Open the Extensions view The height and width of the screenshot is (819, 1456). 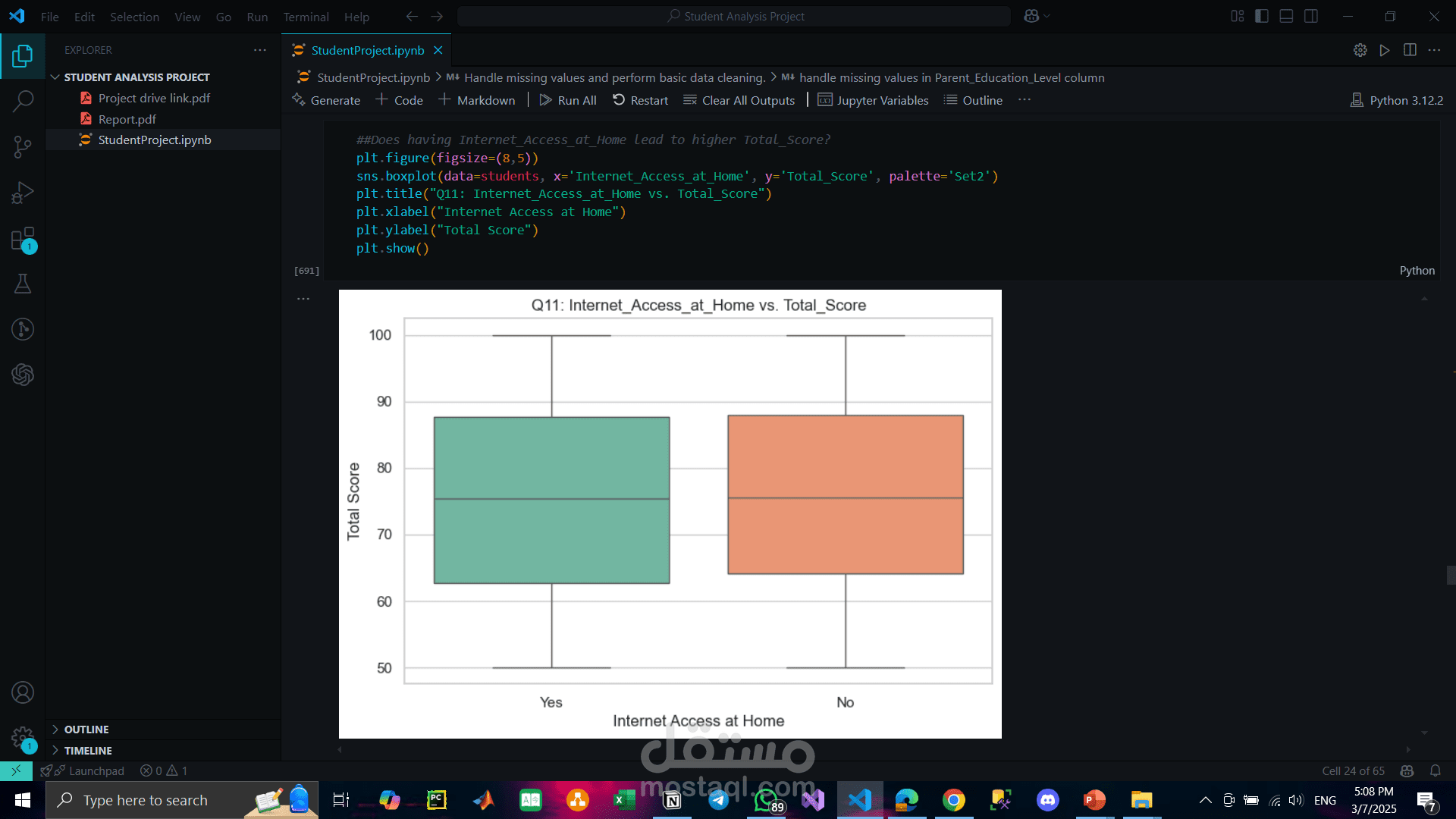coord(23,239)
